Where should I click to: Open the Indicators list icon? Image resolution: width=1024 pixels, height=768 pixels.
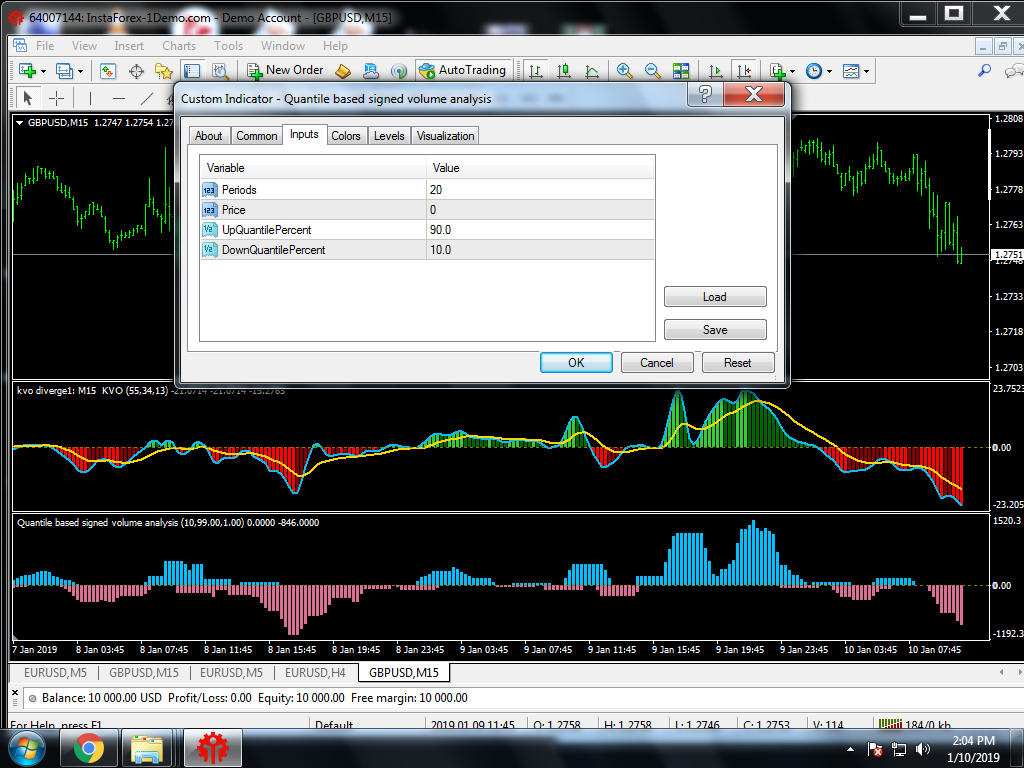777,71
